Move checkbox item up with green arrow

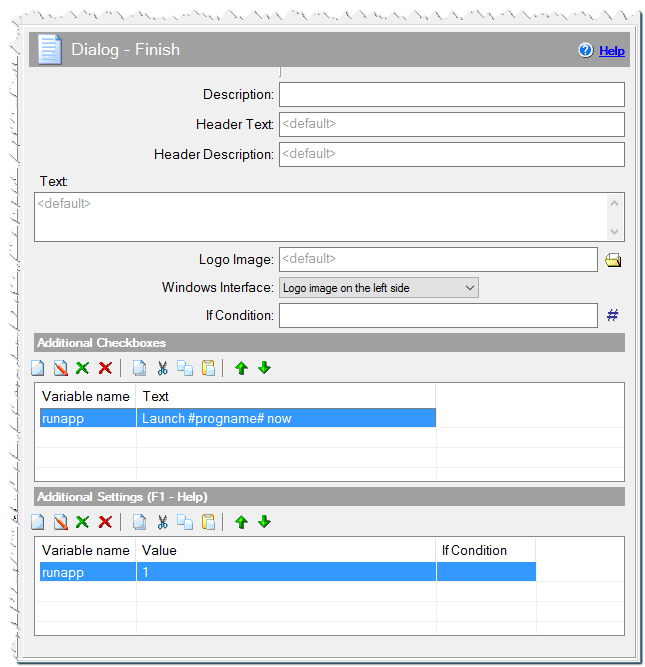241,368
